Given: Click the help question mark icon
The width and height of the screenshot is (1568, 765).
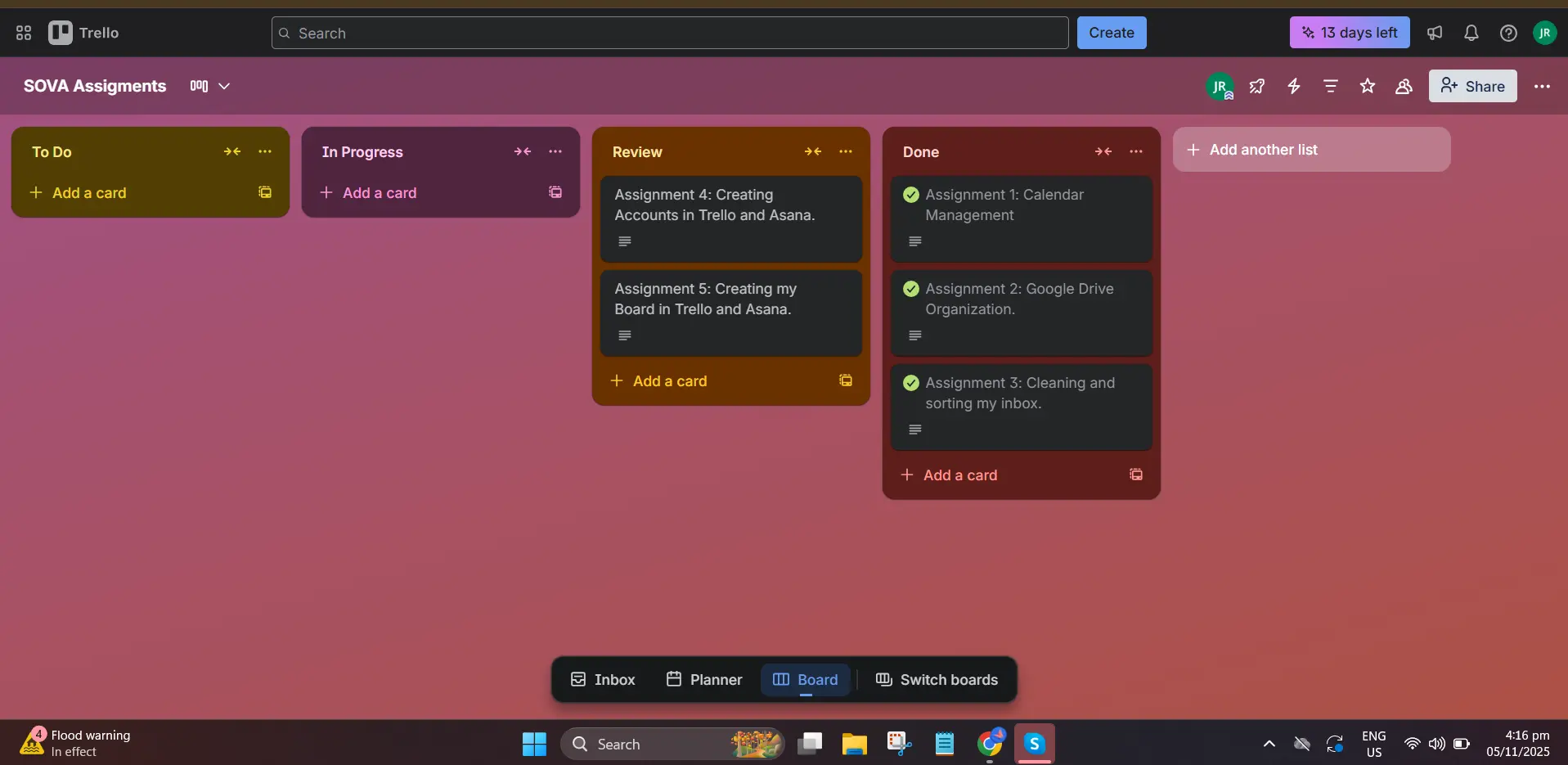Looking at the screenshot, I should coord(1508,33).
